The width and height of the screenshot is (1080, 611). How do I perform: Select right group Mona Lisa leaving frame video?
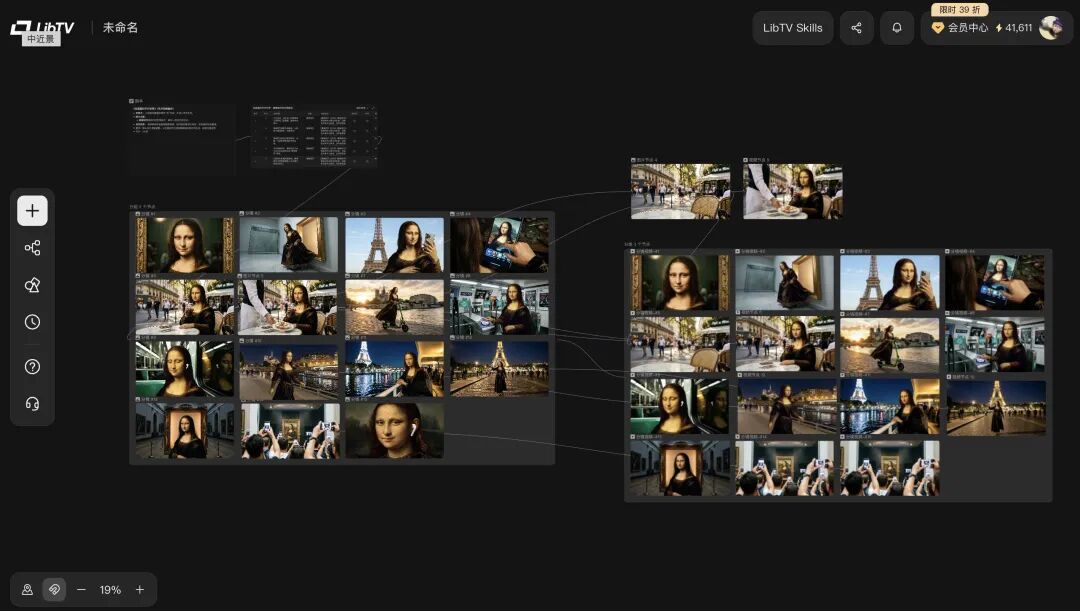(785, 282)
